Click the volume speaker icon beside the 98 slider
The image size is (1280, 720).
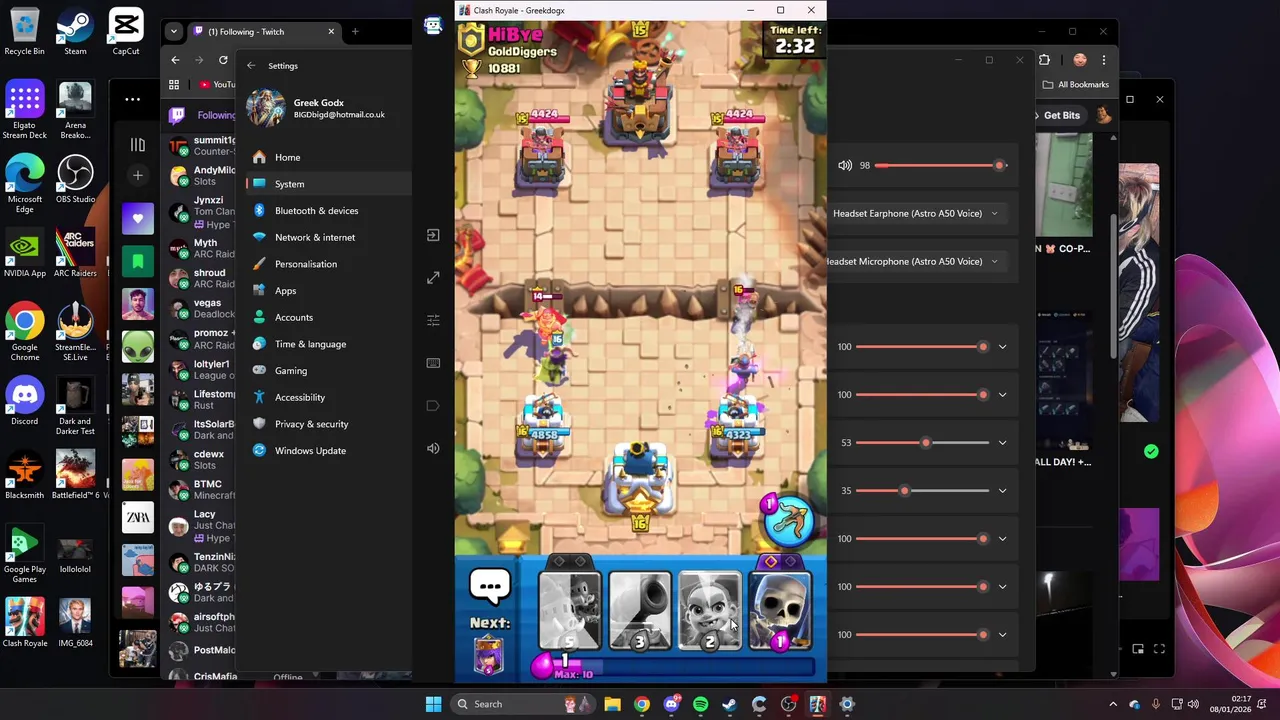pos(845,165)
